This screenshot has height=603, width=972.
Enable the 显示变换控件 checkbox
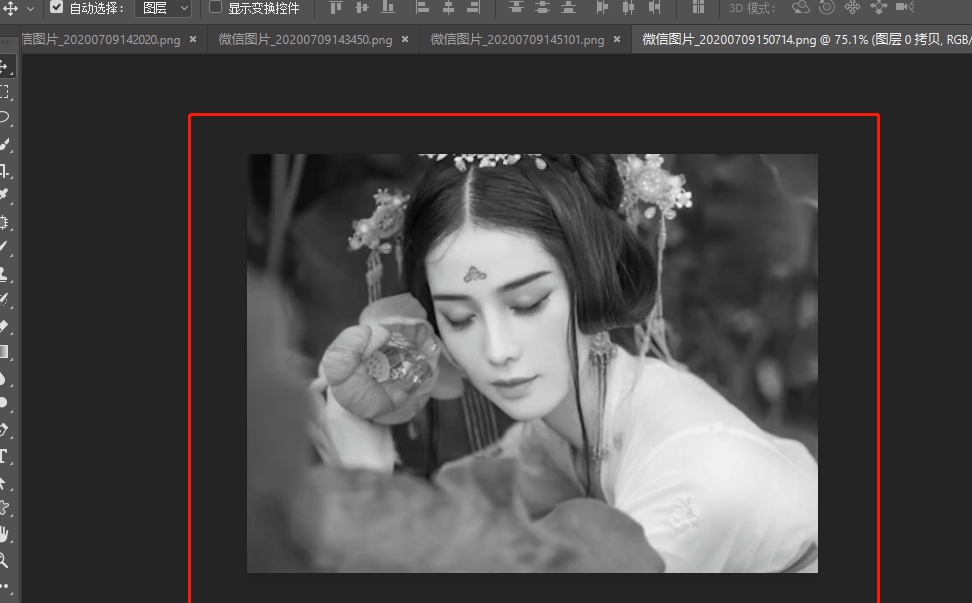tap(215, 7)
